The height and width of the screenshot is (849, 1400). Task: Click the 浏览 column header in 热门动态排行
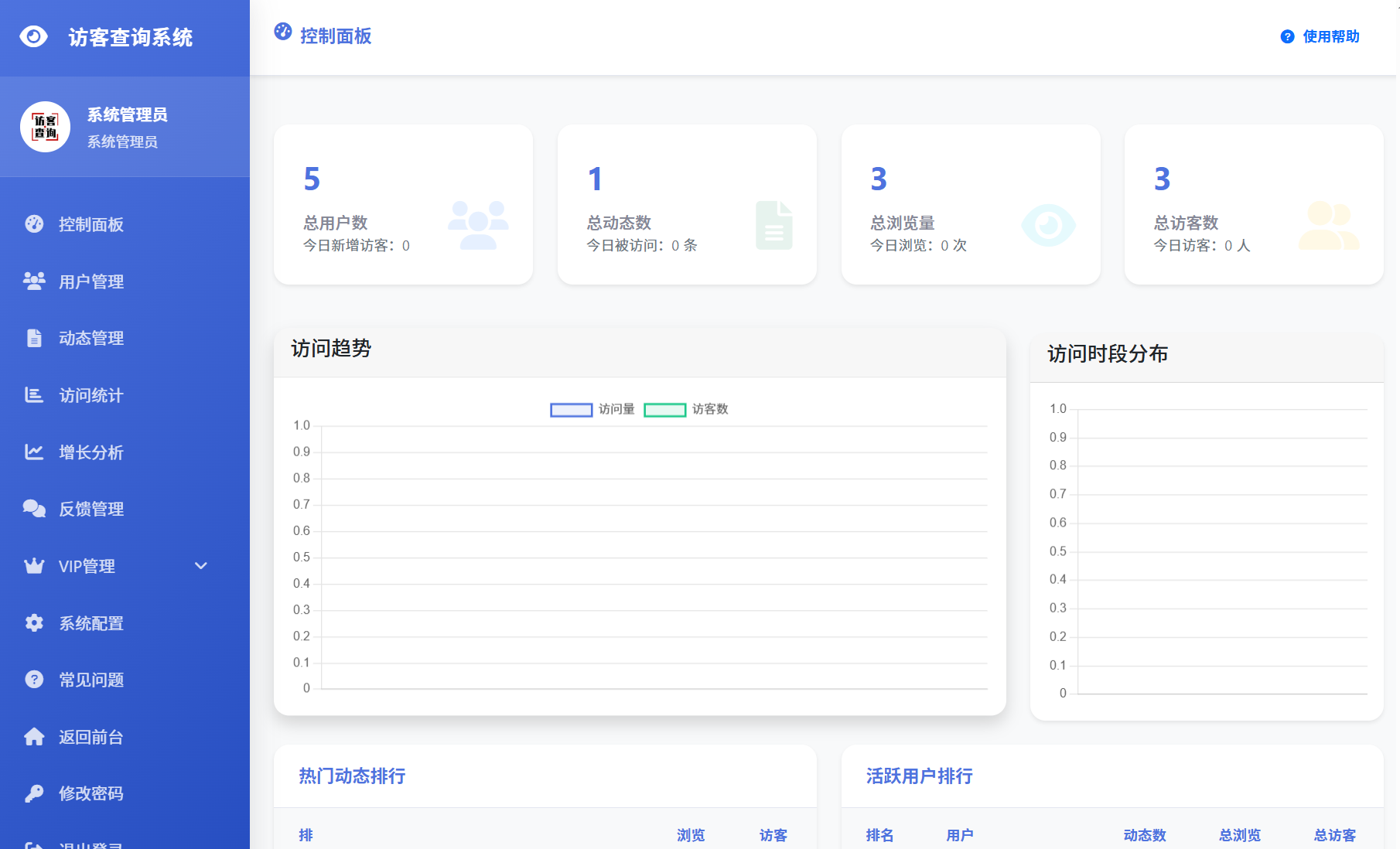click(x=691, y=835)
